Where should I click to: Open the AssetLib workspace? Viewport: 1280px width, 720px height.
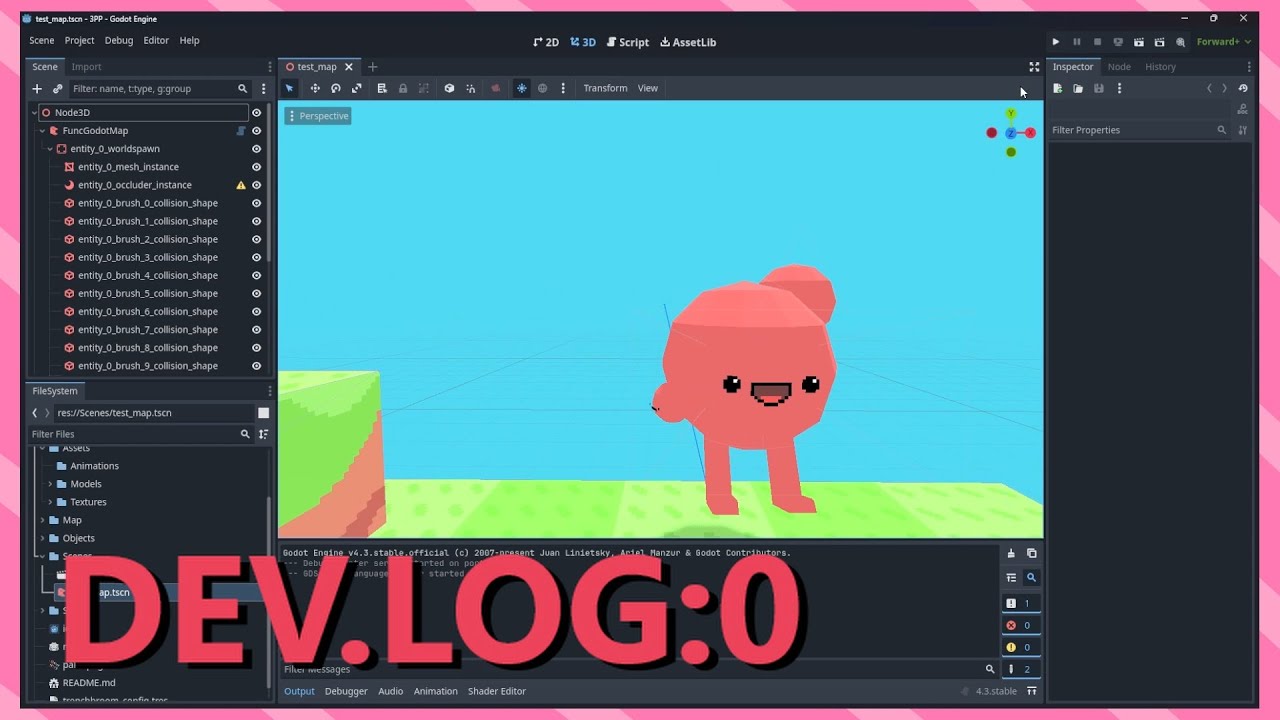[688, 42]
